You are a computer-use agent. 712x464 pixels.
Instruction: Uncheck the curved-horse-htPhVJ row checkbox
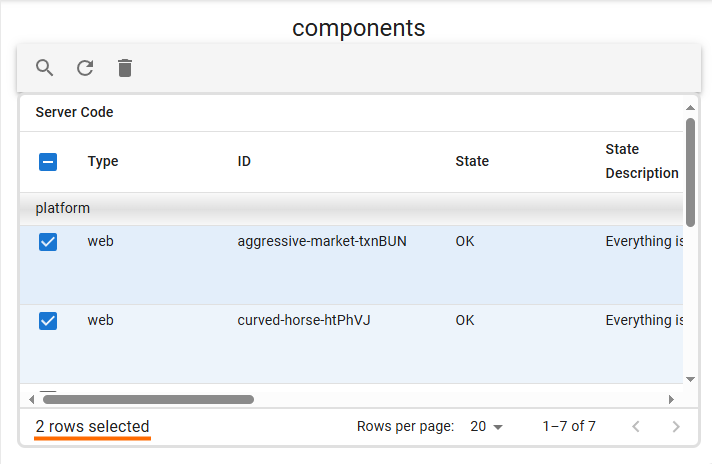[48, 321]
